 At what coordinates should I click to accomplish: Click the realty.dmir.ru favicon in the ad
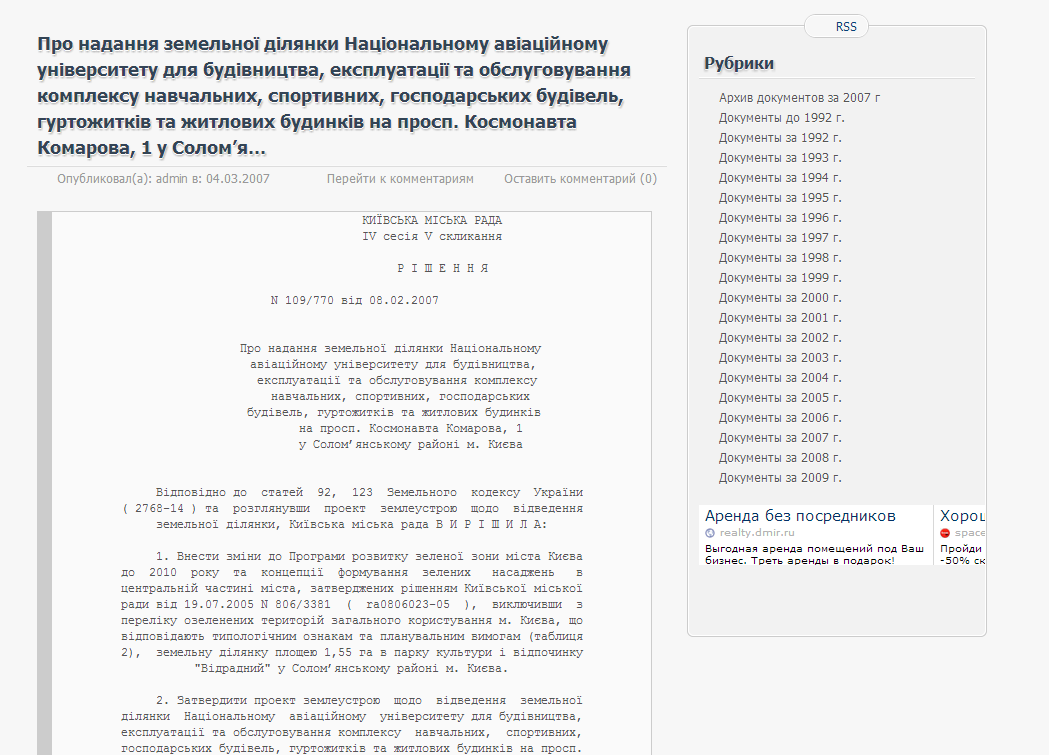click(710, 533)
